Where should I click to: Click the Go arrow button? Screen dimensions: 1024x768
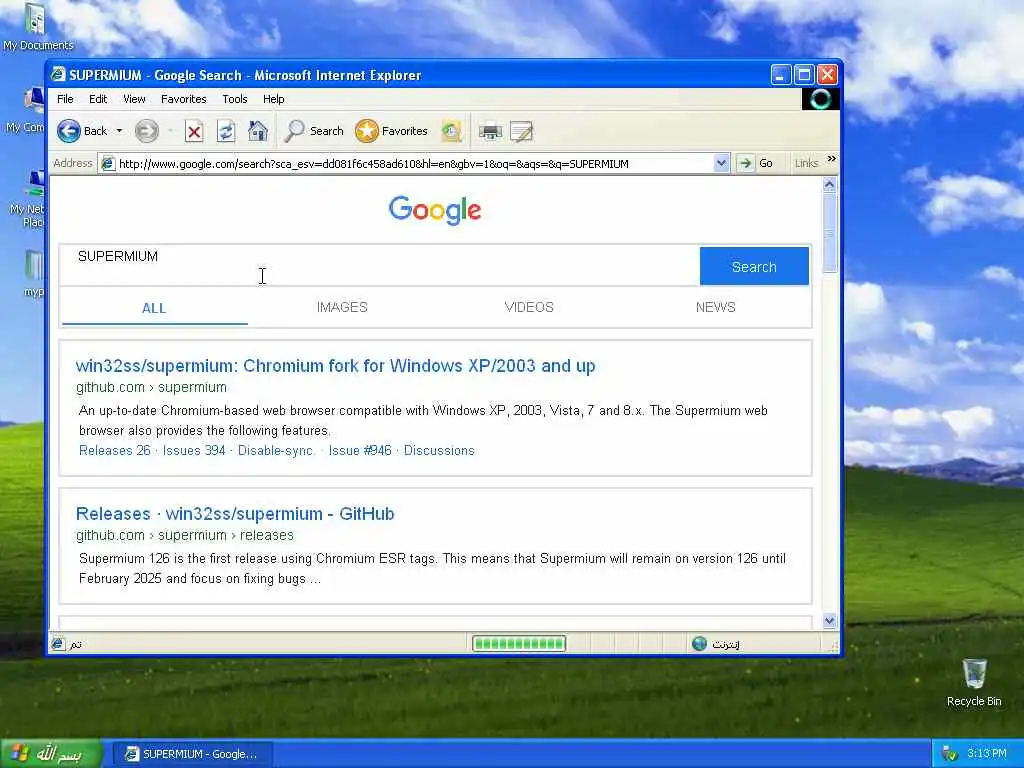745,163
